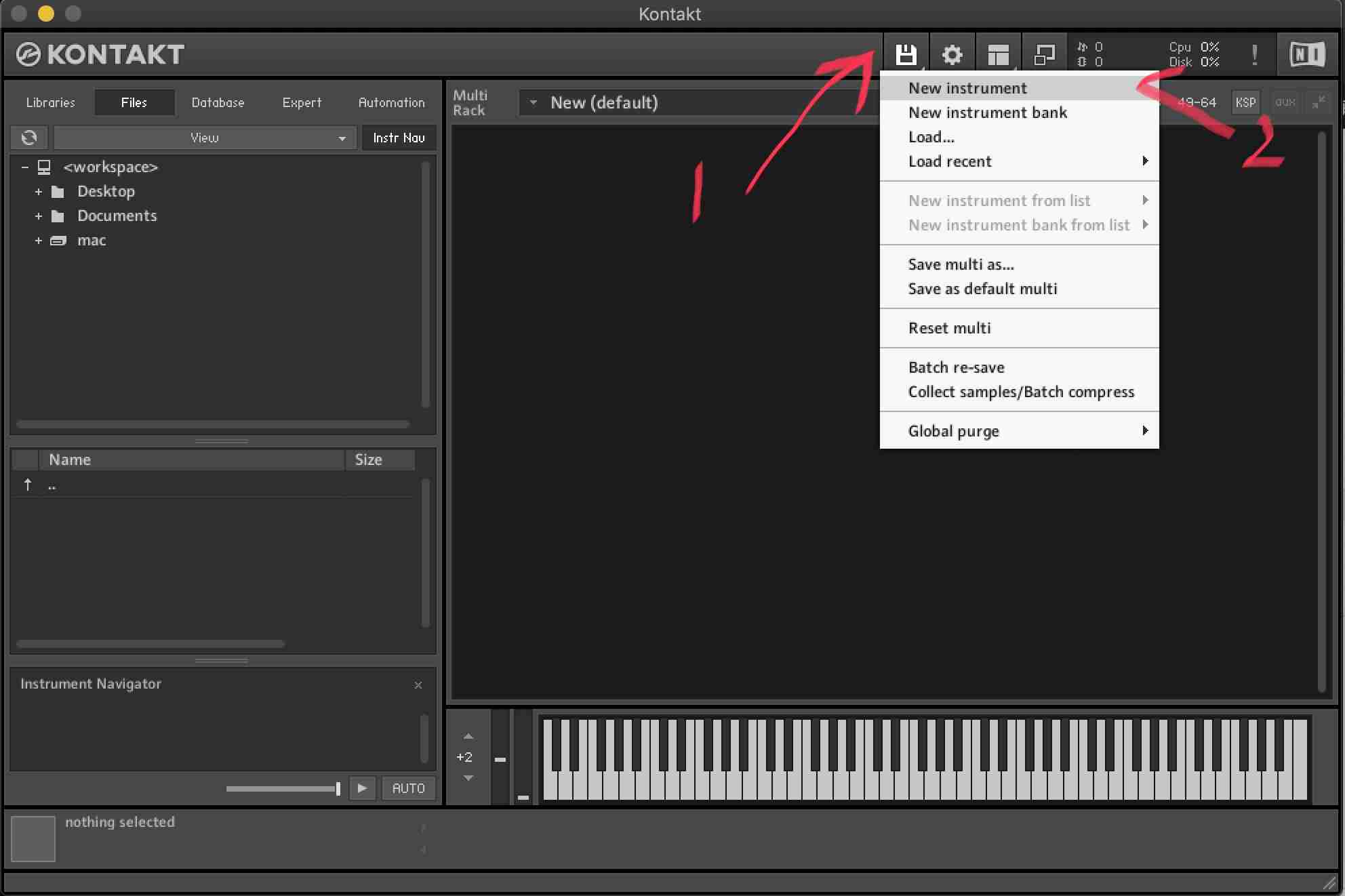Switch to the Database tab
The width and height of the screenshot is (1345, 896).
click(x=218, y=102)
